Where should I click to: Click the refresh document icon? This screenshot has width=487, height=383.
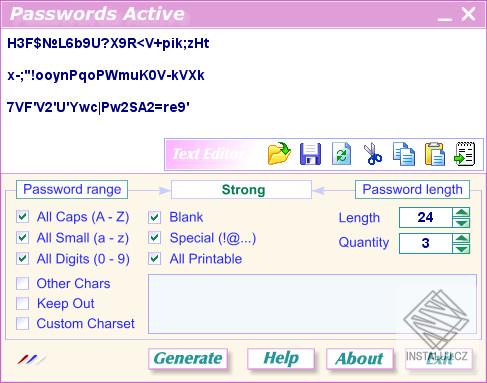click(341, 154)
